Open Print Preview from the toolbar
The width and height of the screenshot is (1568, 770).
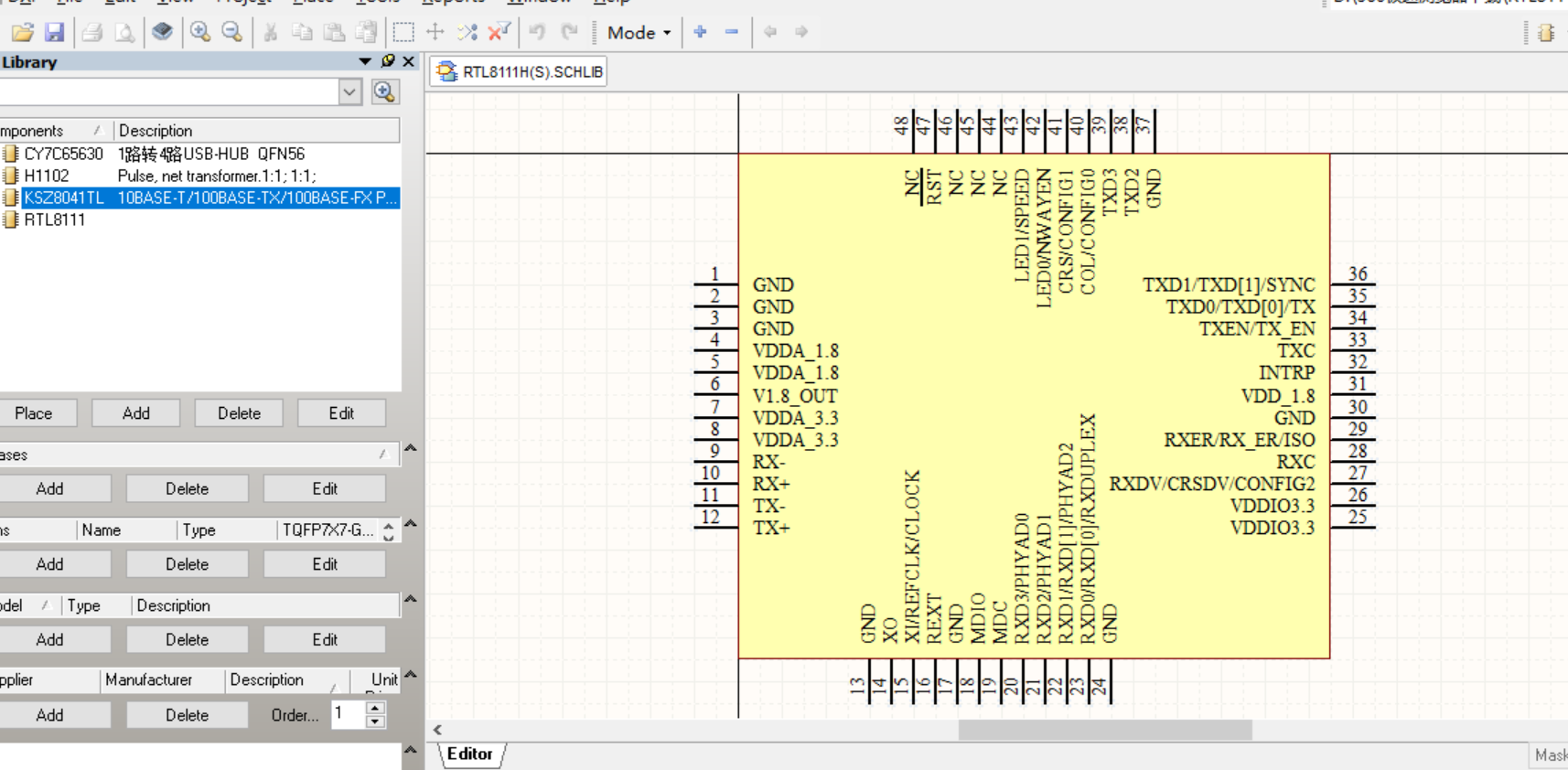coord(124,33)
